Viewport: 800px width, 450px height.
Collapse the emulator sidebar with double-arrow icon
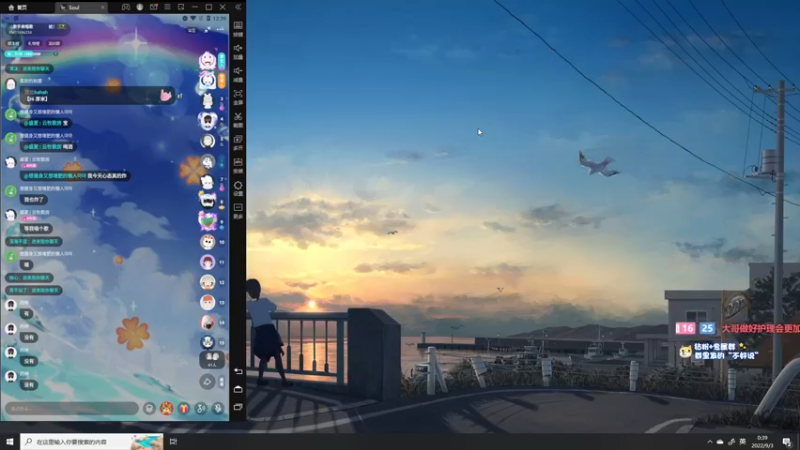point(238,7)
